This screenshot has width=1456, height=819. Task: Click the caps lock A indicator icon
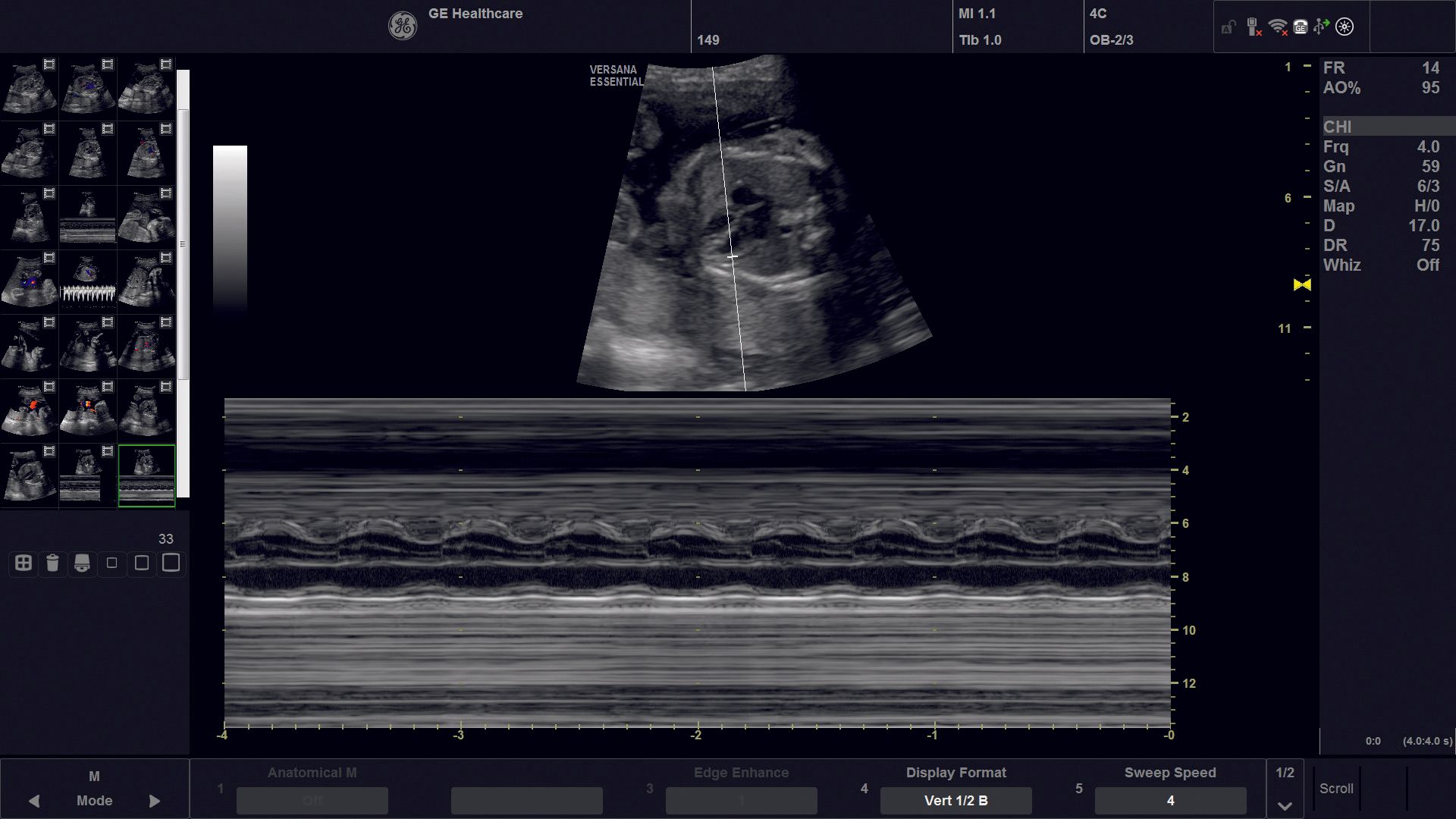(x=1228, y=28)
